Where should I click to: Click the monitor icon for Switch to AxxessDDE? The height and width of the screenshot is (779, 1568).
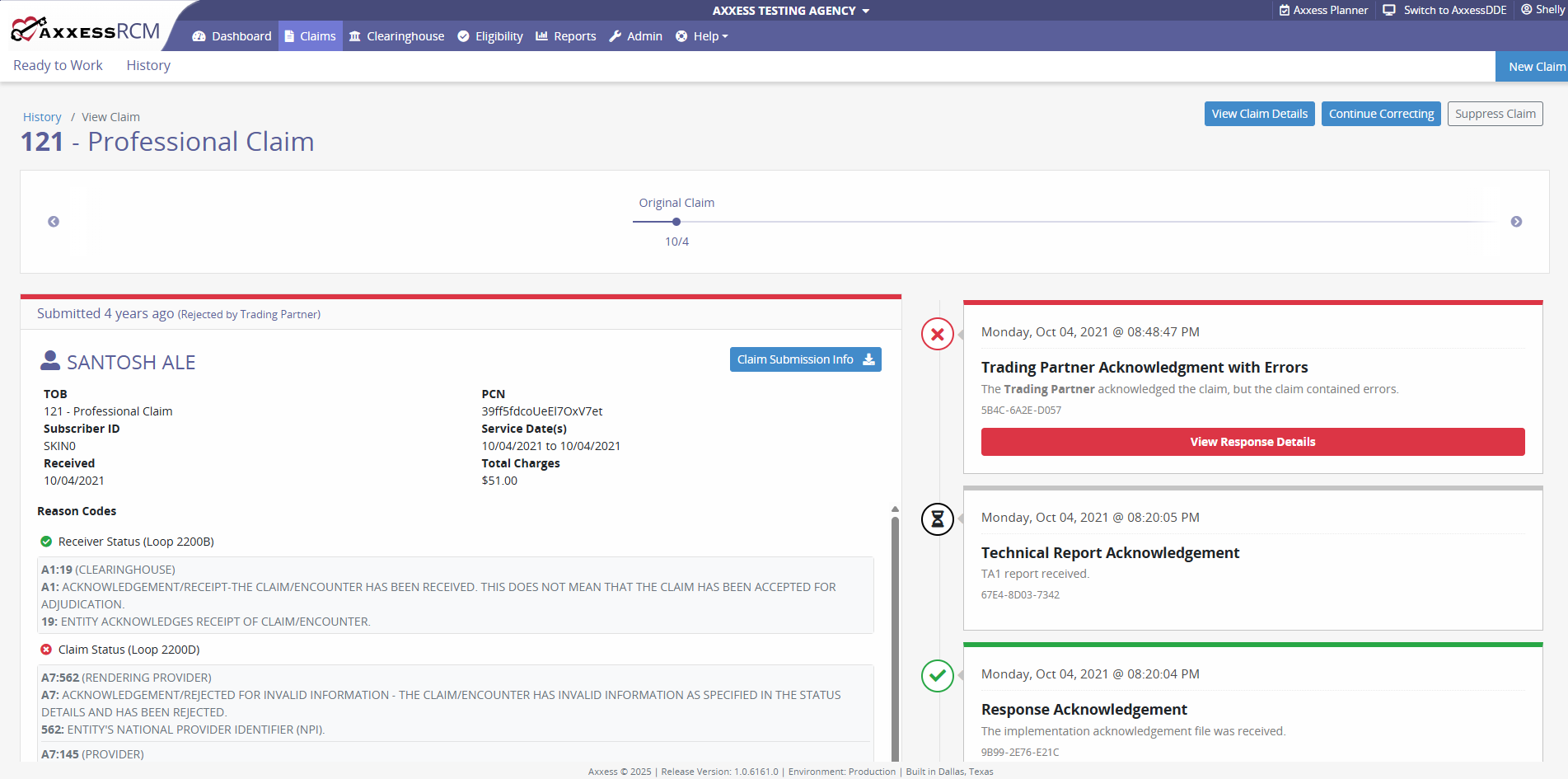tap(1389, 11)
